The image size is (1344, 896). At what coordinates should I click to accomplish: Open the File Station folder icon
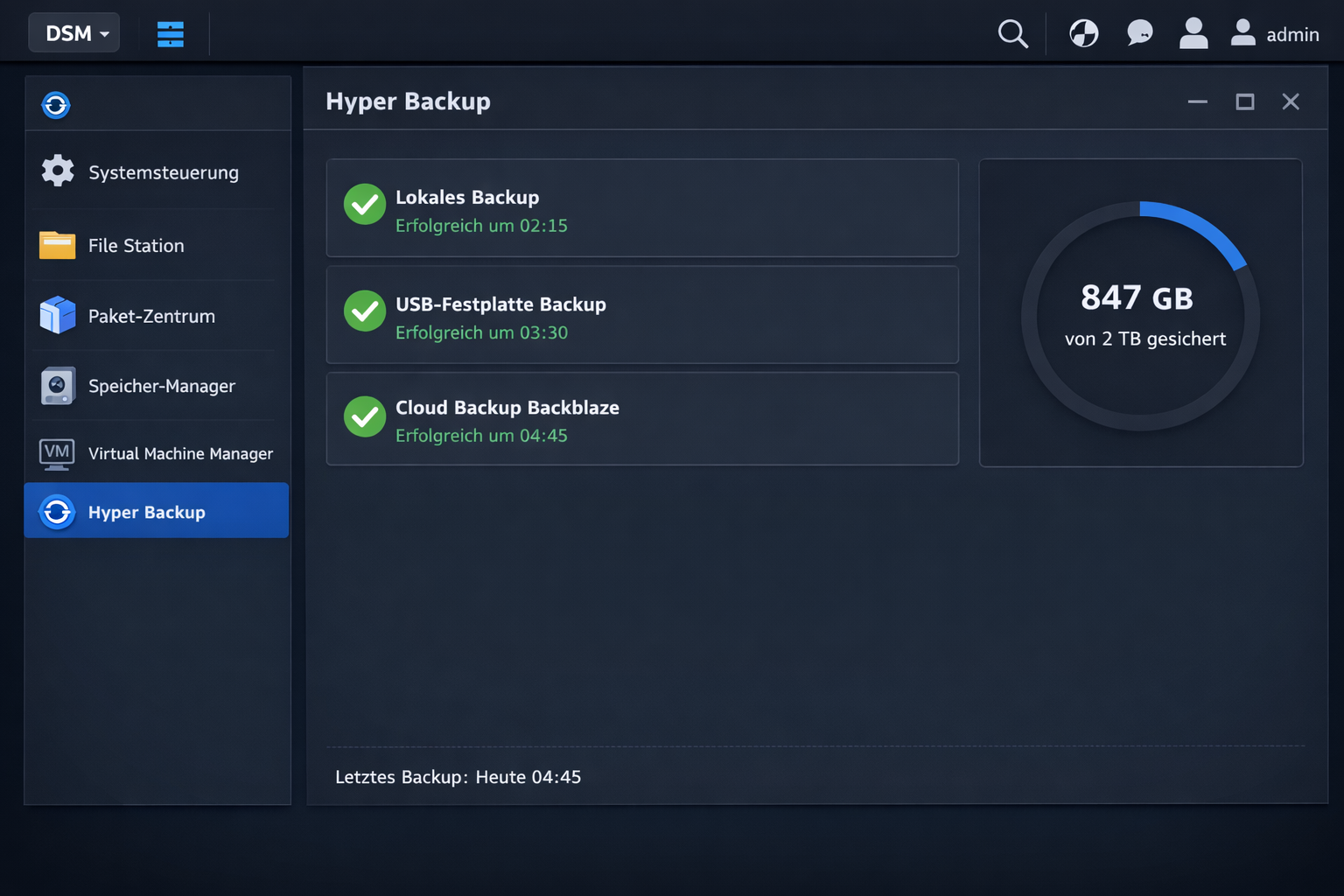coord(56,245)
